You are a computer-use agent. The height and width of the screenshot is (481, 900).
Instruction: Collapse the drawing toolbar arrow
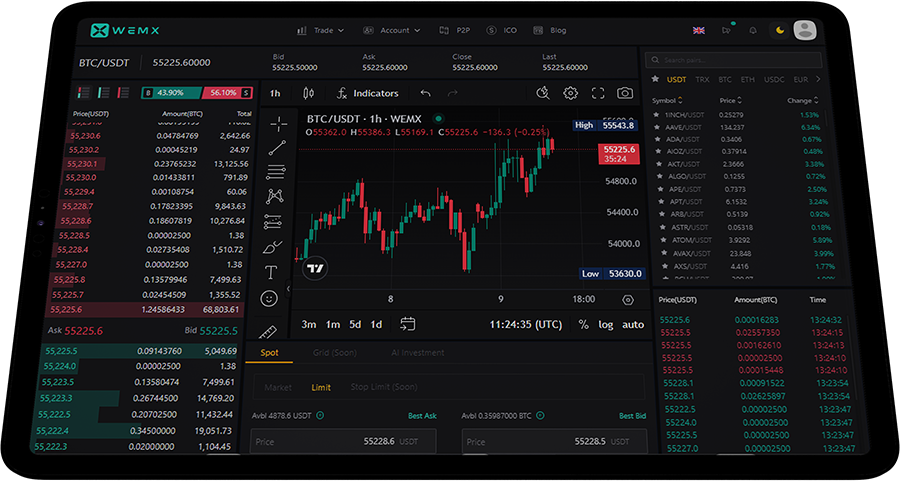[288, 289]
